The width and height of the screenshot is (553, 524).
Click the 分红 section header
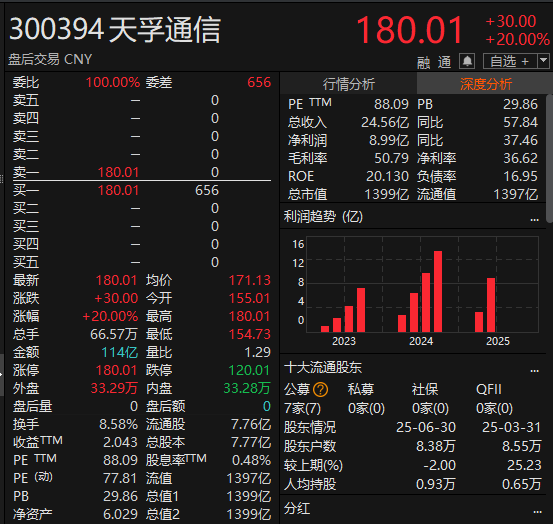(297, 509)
